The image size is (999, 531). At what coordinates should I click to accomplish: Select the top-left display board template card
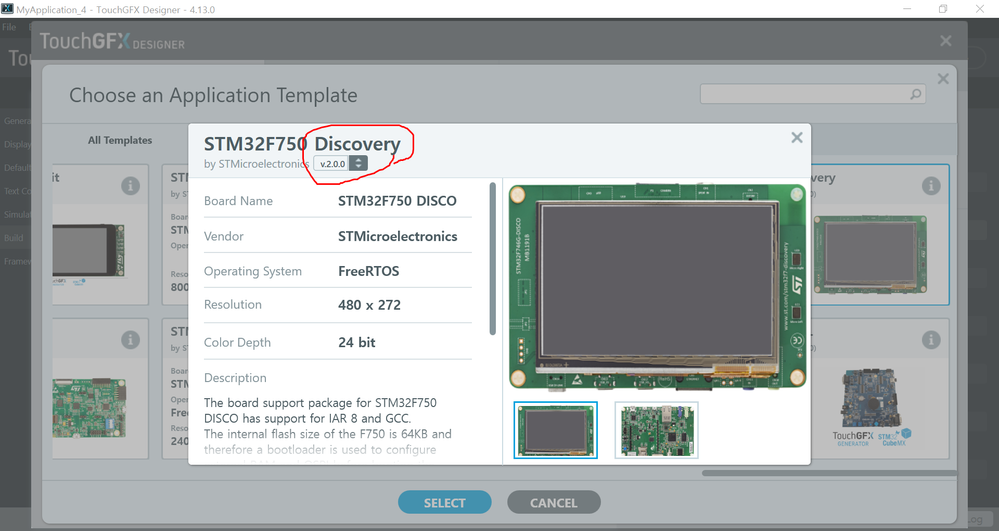point(101,235)
